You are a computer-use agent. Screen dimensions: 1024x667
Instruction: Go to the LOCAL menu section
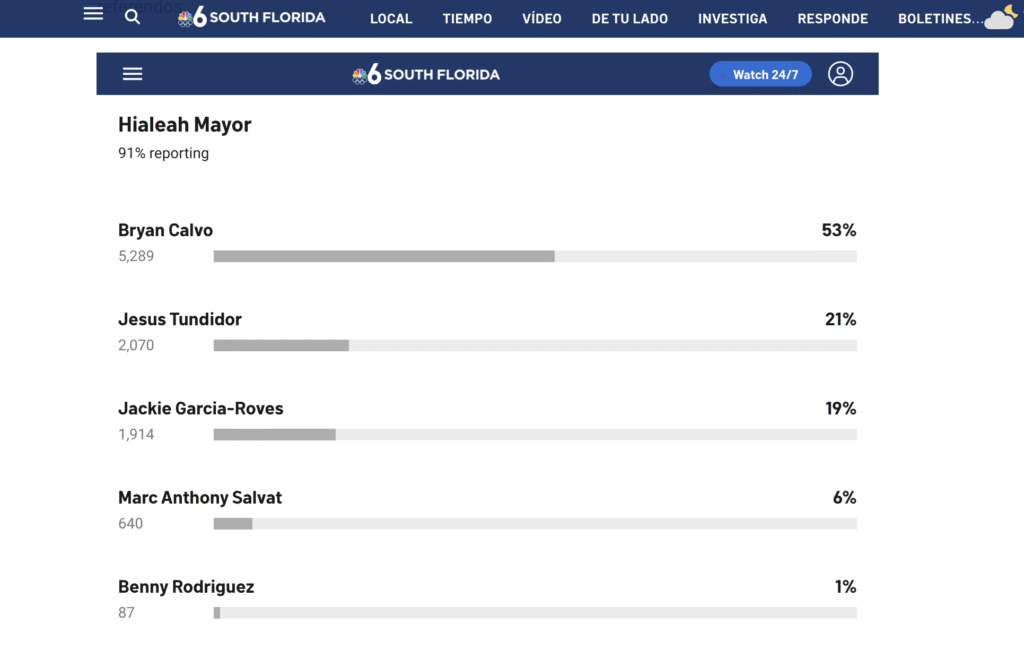(x=391, y=19)
